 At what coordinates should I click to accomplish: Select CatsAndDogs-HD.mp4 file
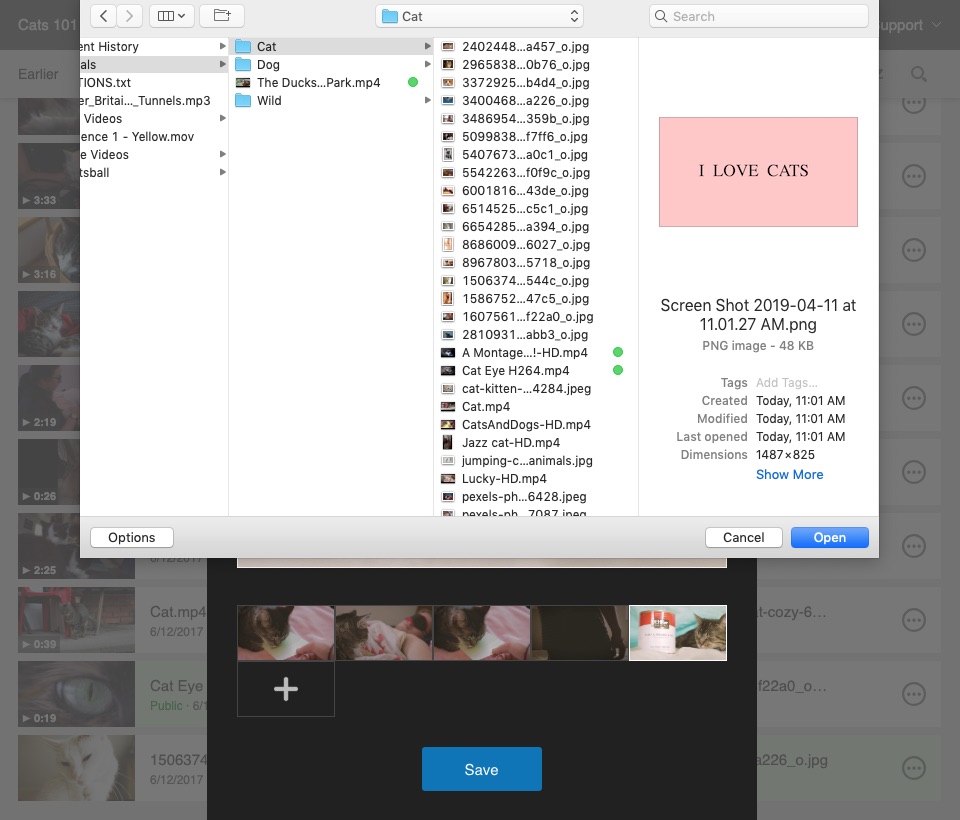[x=536, y=425]
